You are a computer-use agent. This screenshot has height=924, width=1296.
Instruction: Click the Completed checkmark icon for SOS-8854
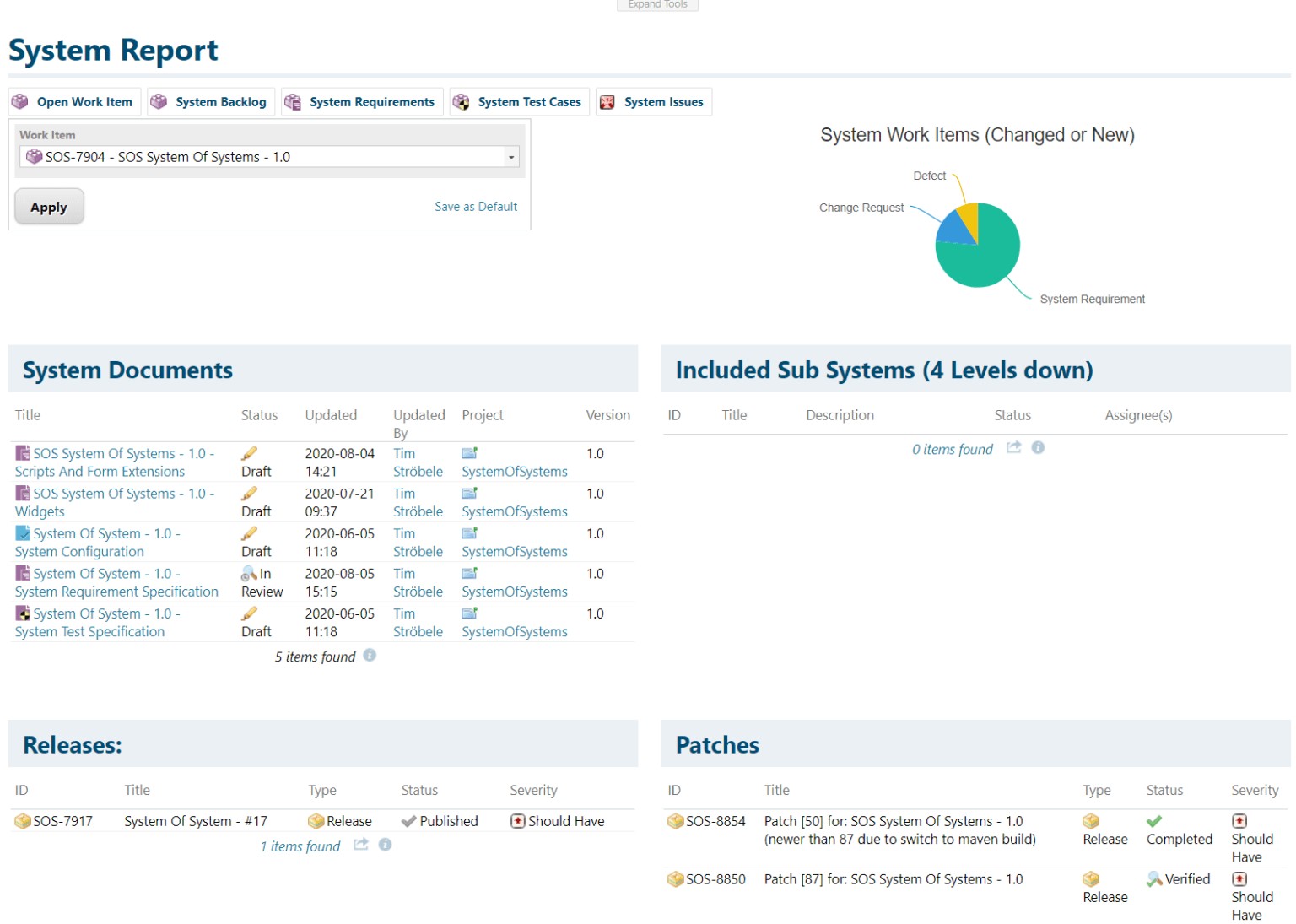[x=1154, y=819]
